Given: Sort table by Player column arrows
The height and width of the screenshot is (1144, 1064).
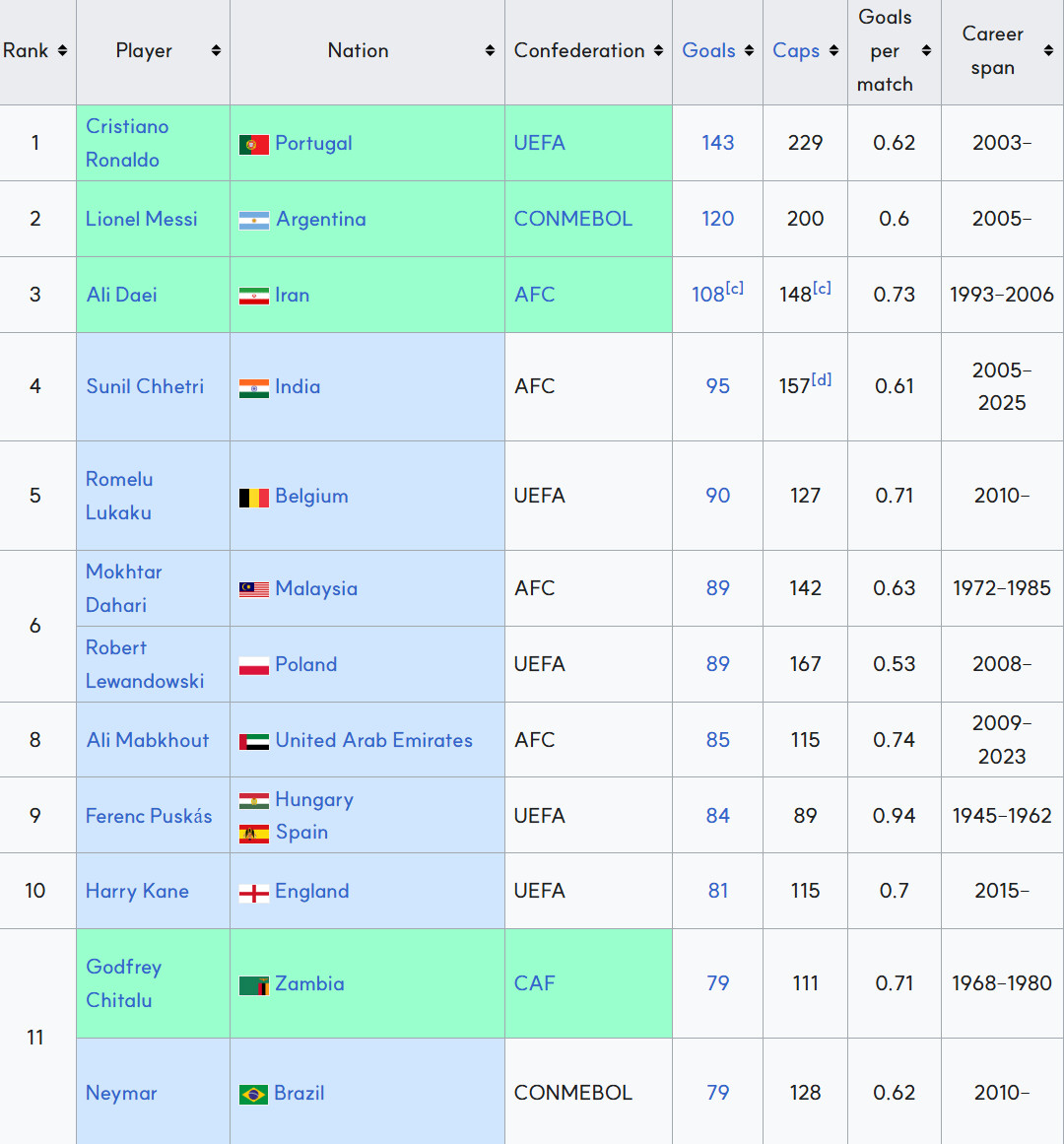Looking at the screenshot, I should tap(216, 50).
